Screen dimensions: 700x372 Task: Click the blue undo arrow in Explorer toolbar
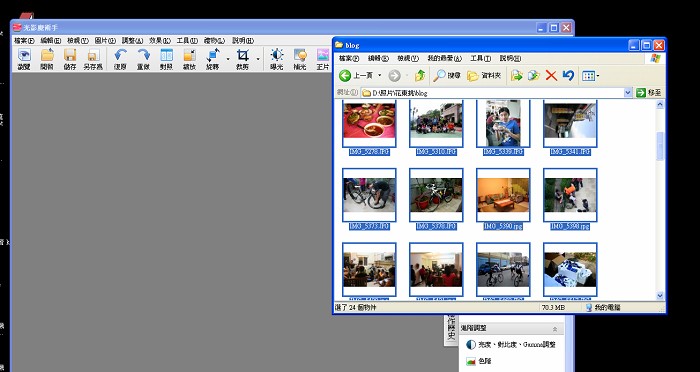click(x=568, y=76)
